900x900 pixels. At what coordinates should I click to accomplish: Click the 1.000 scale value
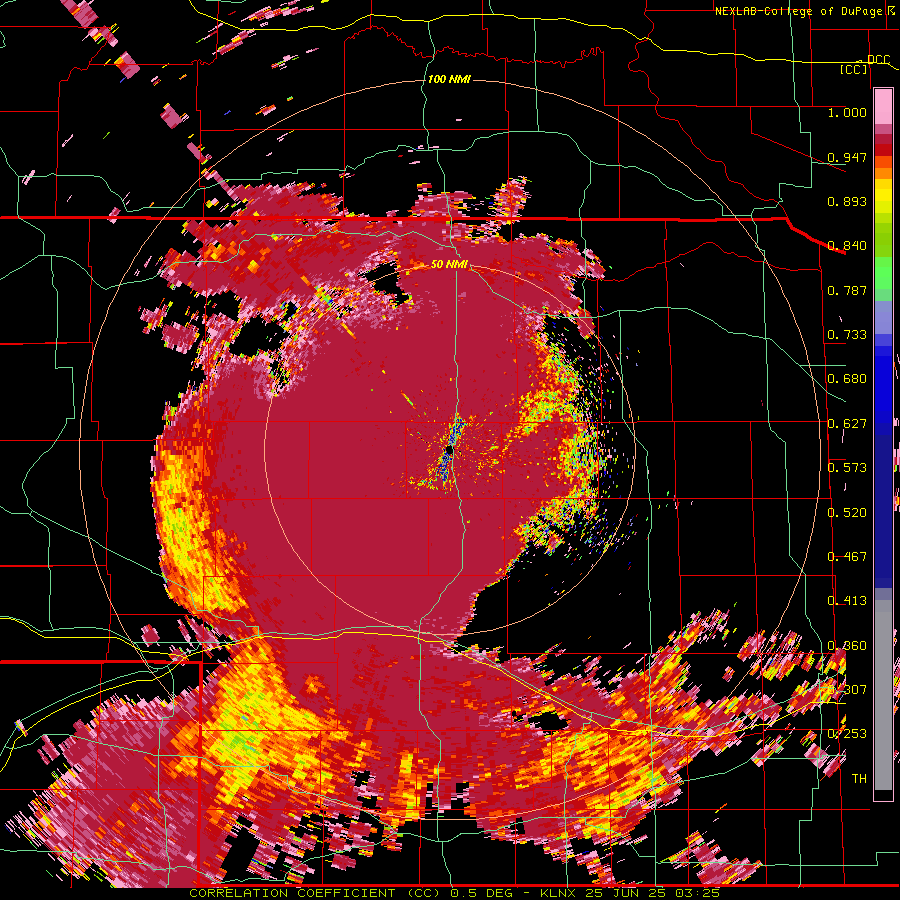point(847,112)
